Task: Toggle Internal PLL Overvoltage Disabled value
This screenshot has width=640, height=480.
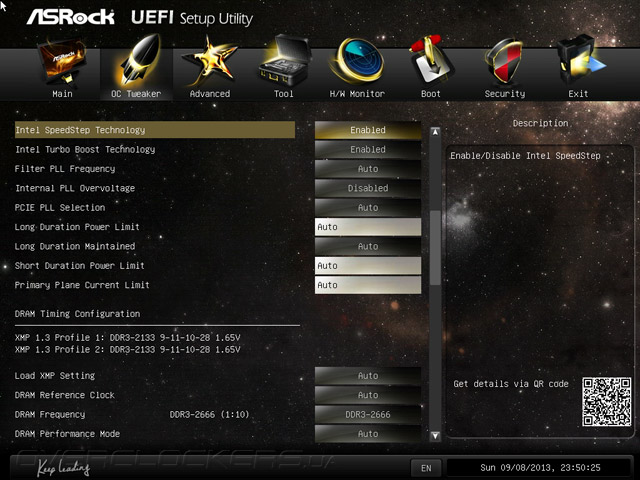Action: [368, 188]
